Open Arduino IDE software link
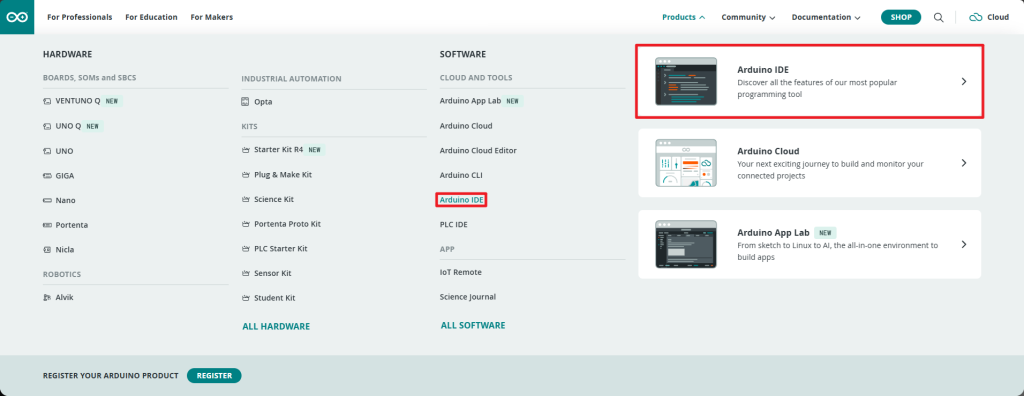This screenshot has width=1024, height=396. click(462, 200)
